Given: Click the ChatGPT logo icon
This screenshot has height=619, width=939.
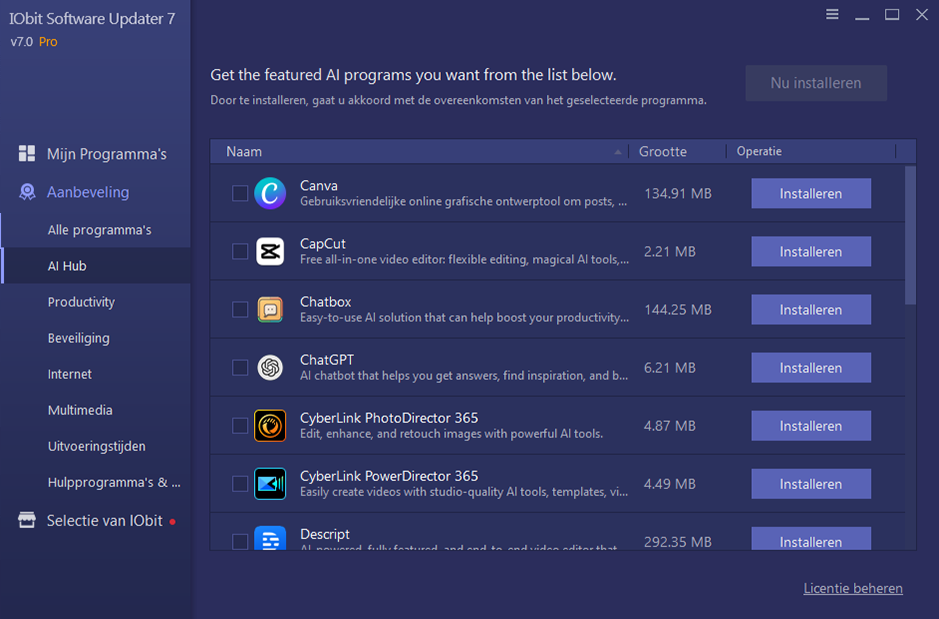Looking at the screenshot, I should tap(270, 367).
